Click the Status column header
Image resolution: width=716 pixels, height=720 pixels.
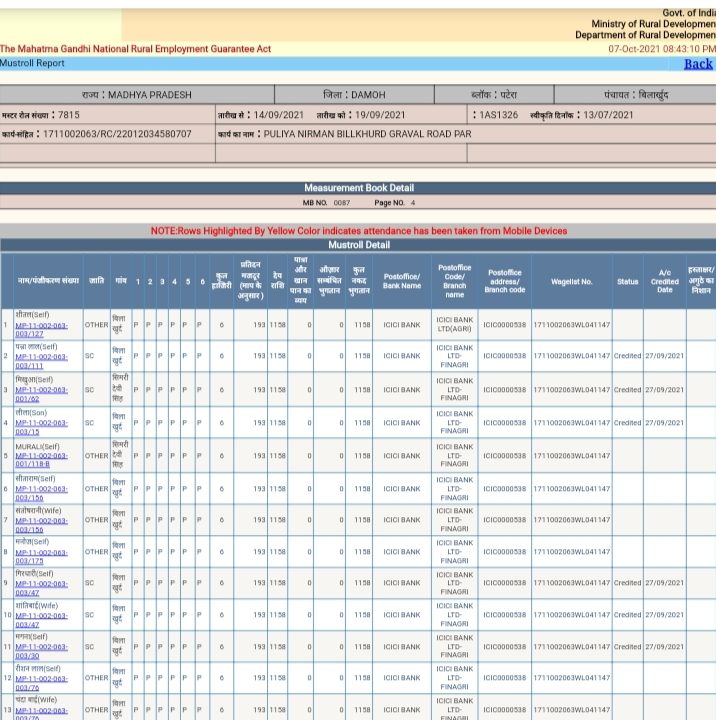click(x=627, y=281)
